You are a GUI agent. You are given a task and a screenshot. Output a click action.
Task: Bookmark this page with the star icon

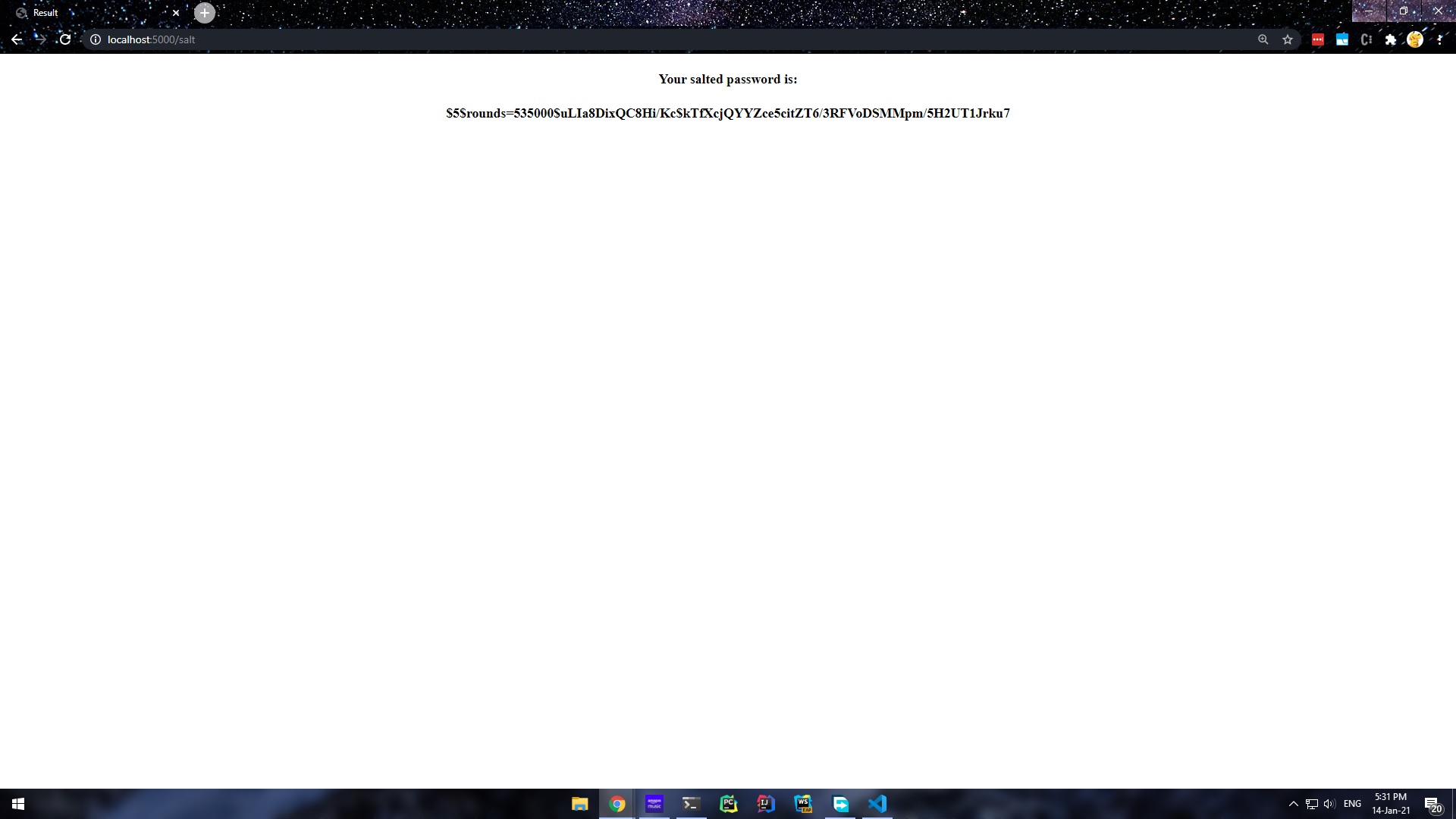tap(1288, 39)
